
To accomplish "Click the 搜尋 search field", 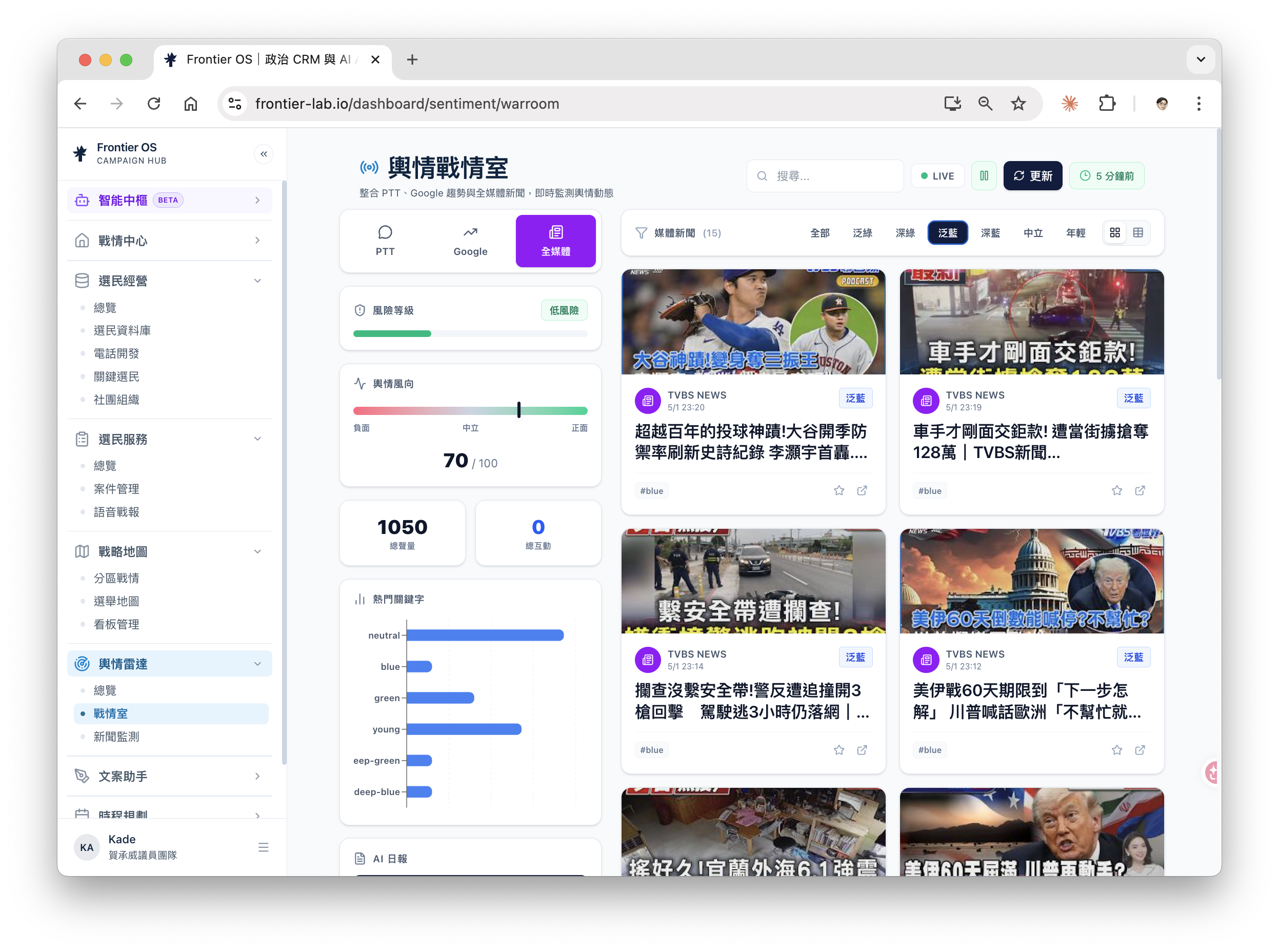I will [x=825, y=176].
